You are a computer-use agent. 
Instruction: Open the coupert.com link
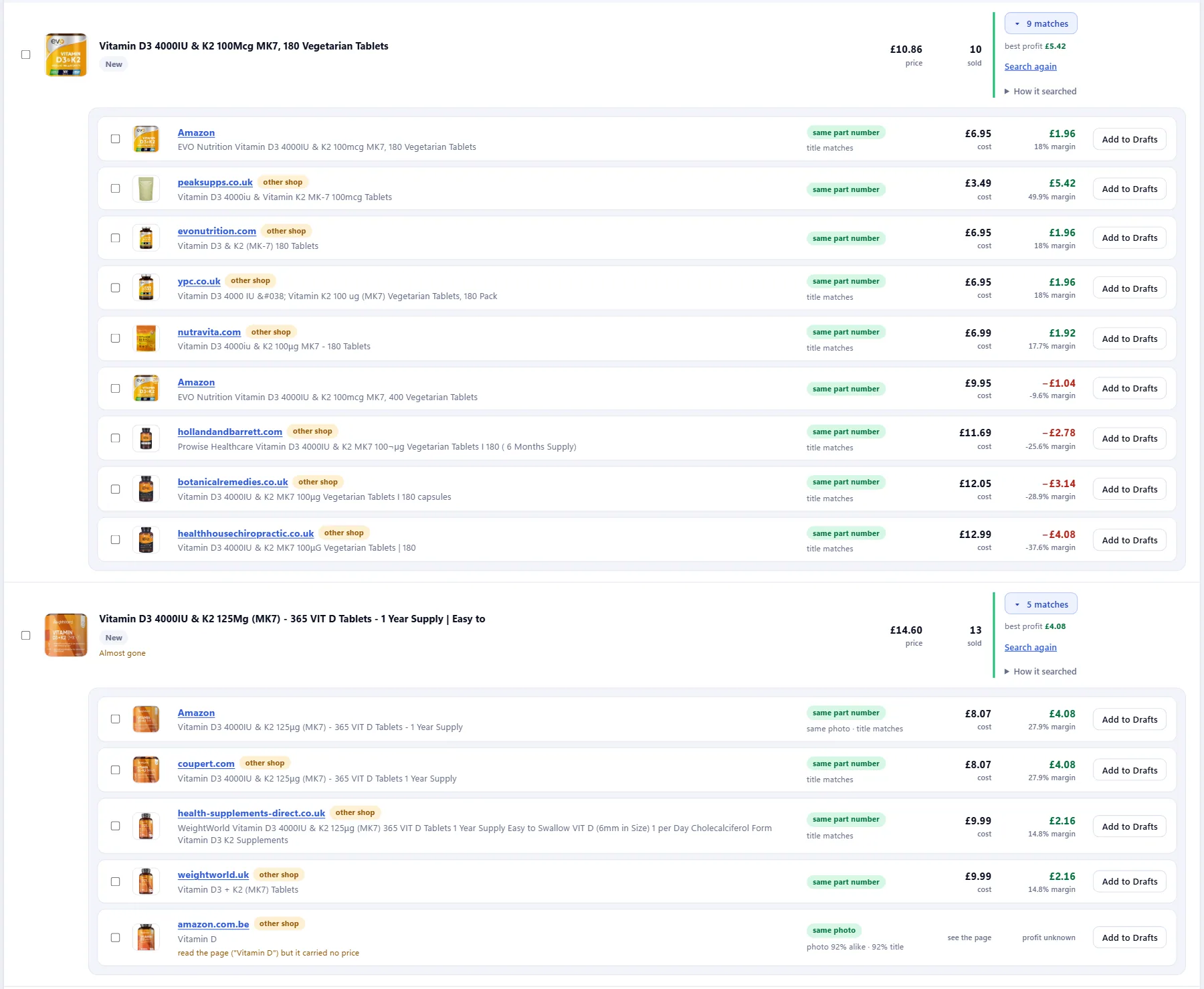click(206, 763)
